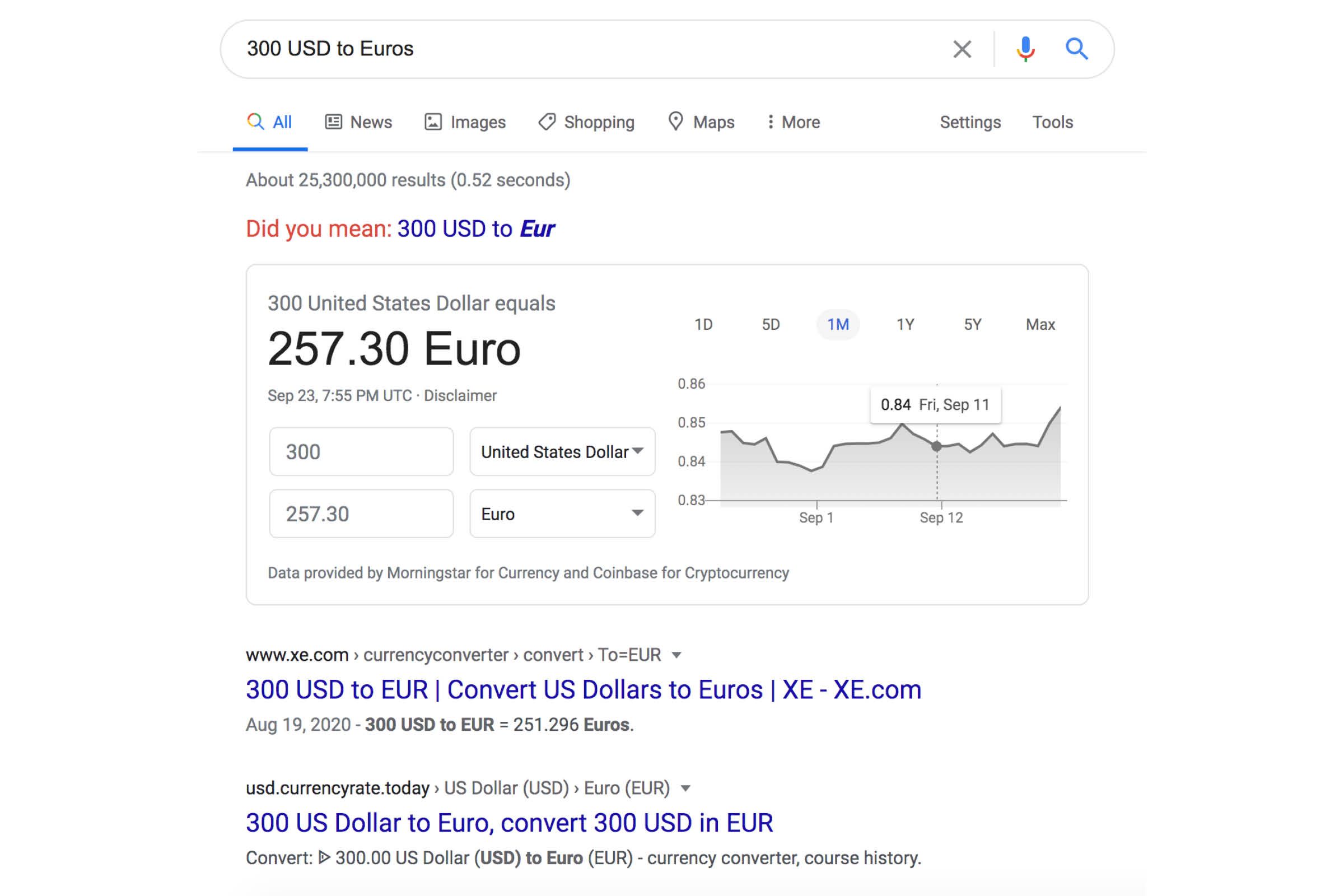
Task: Select the Max chart range
Action: (1041, 324)
